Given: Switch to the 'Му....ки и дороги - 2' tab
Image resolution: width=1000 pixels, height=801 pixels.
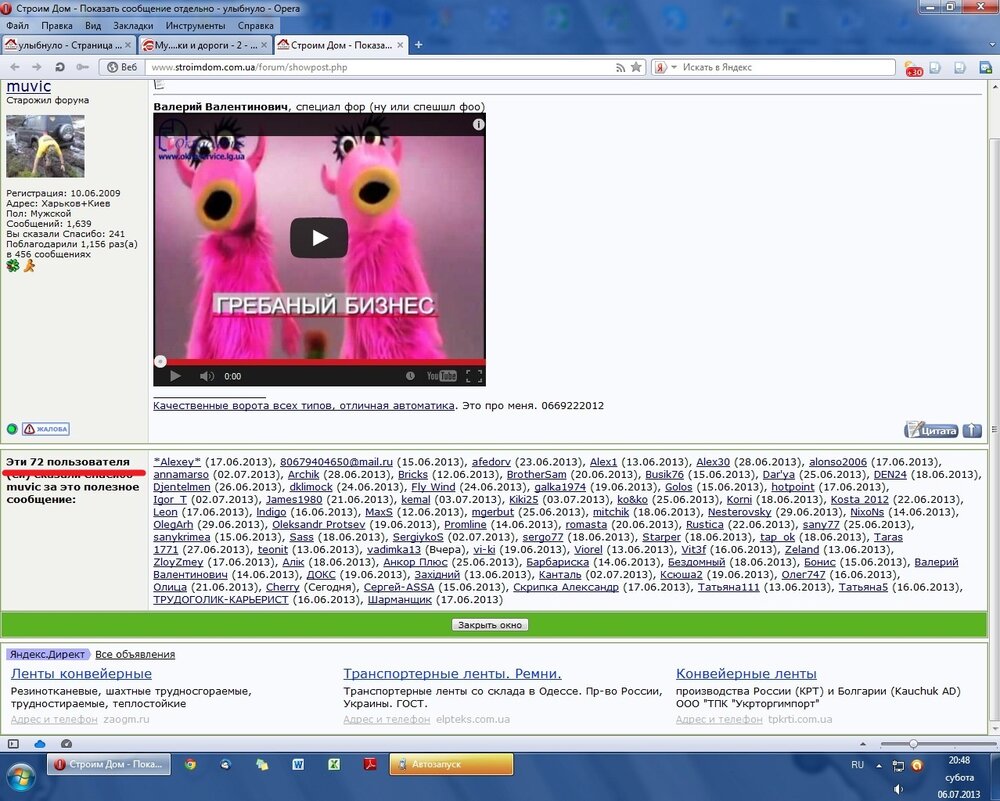Looking at the screenshot, I should click(205, 45).
